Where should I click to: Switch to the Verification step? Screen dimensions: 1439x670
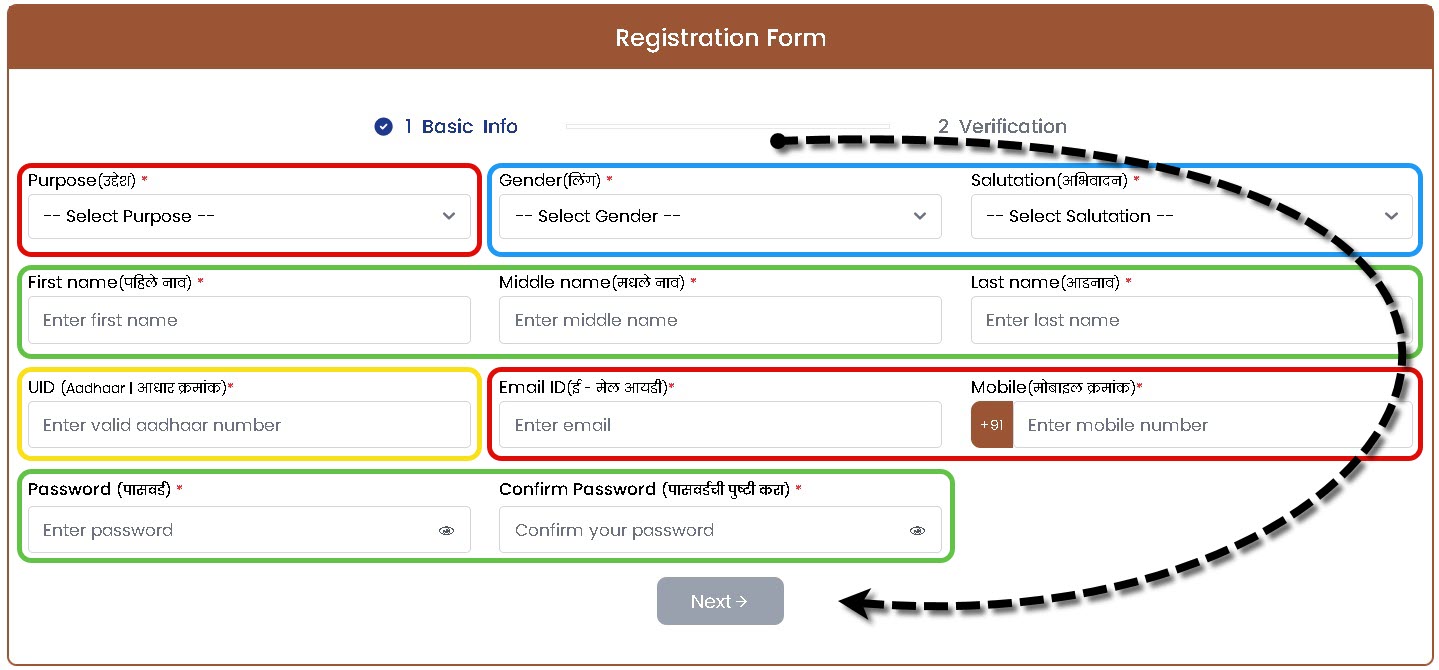(x=1002, y=127)
